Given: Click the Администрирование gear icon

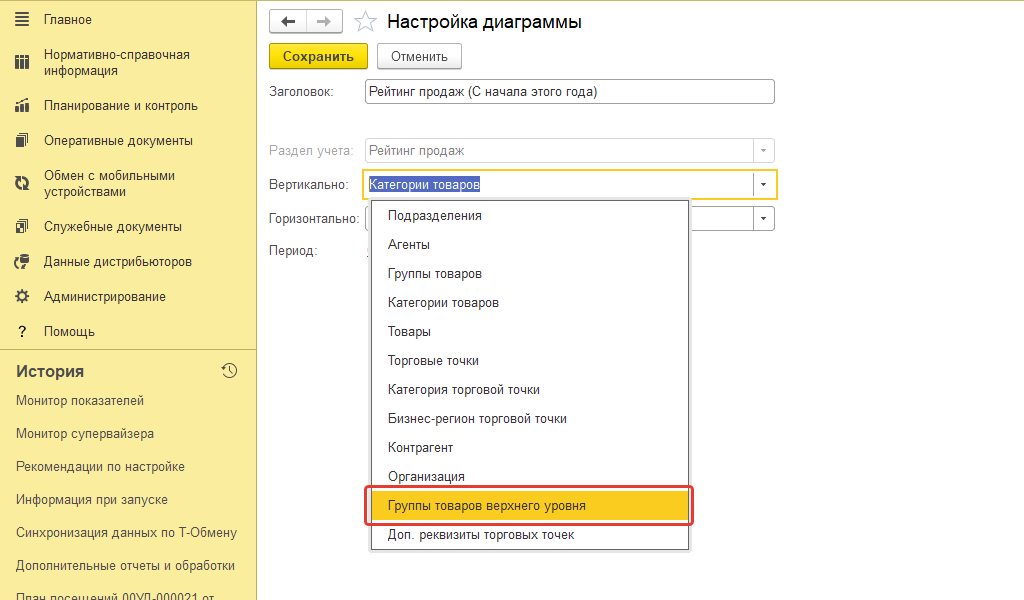Looking at the screenshot, I should tap(22, 297).
